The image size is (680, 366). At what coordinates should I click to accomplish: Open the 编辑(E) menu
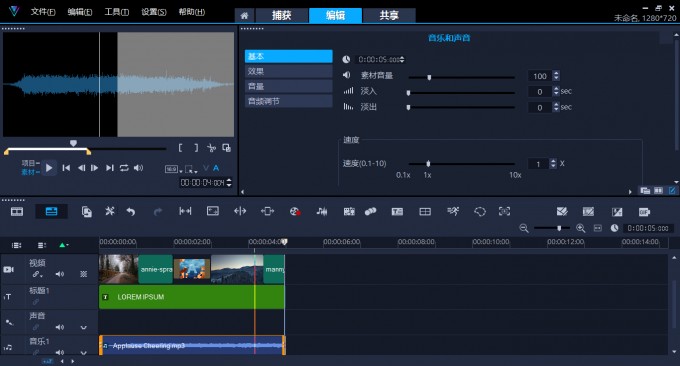[x=80, y=12]
